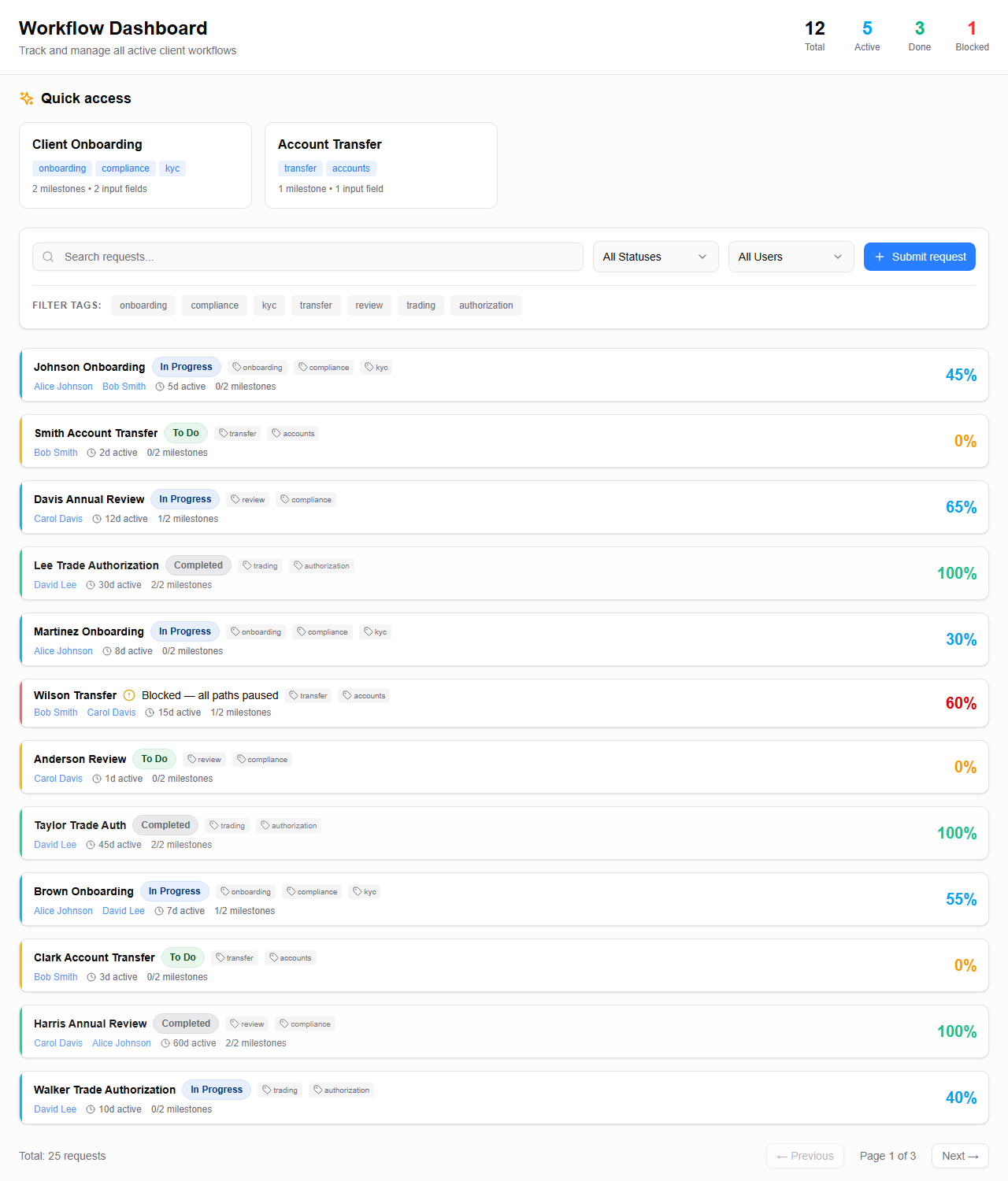The image size is (1008, 1181).
Task: Click the clock icon in Johnson Onboarding row
Action: click(x=160, y=387)
